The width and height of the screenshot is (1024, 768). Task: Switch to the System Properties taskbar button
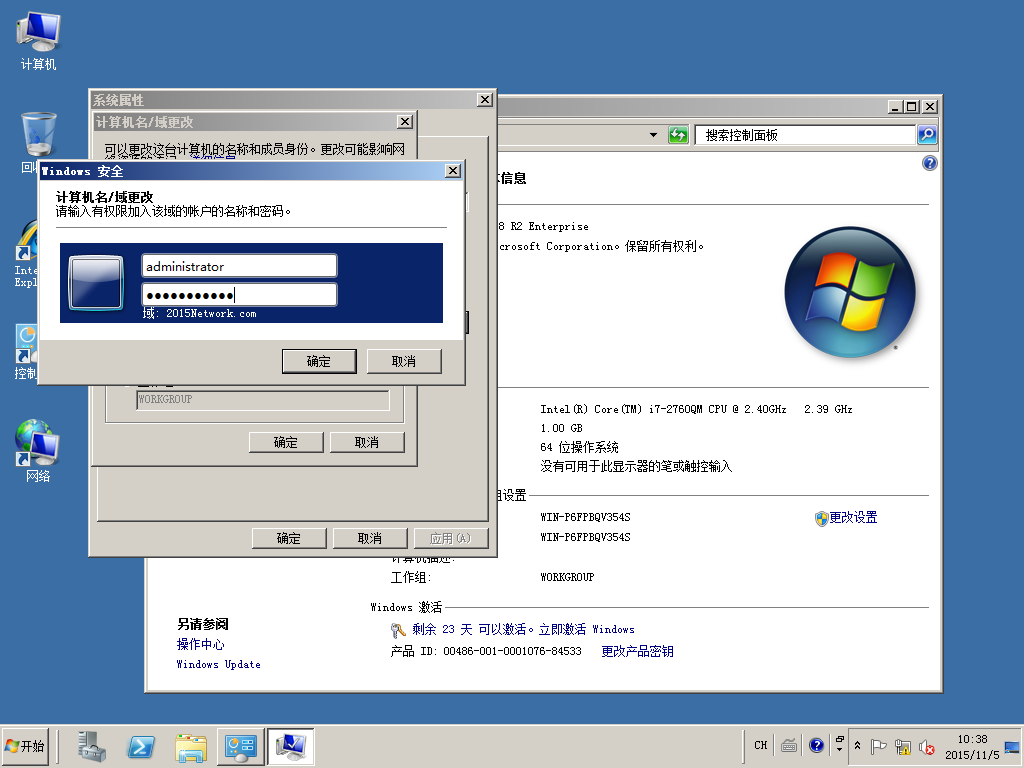[x=291, y=746]
